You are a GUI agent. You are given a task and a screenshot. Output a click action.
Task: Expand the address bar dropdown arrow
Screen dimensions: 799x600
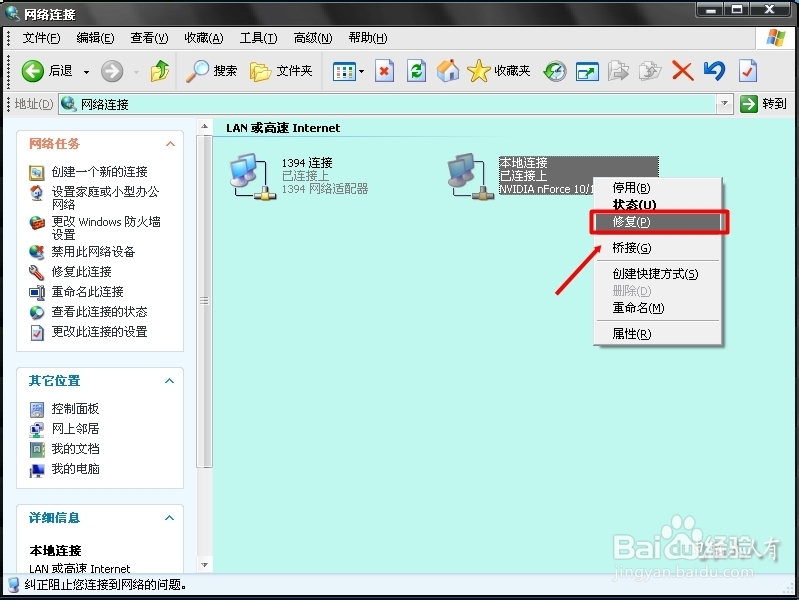[x=724, y=105]
